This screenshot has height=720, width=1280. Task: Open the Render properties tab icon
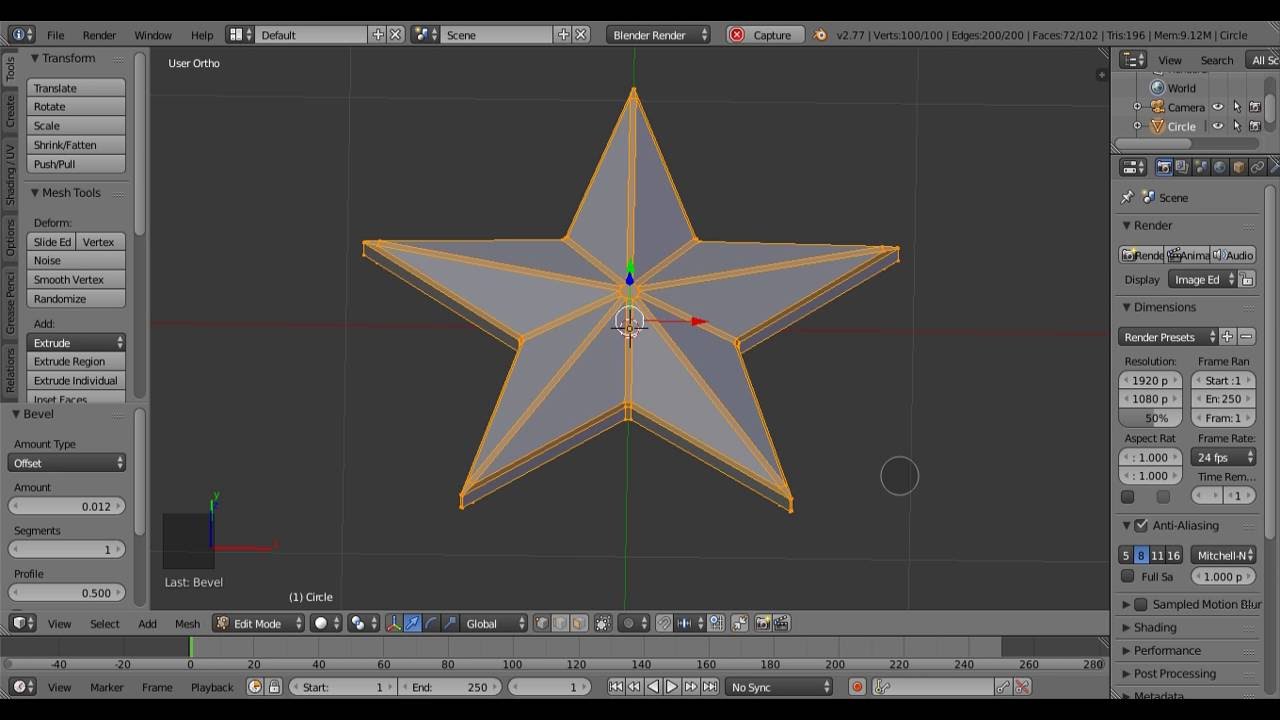coord(1163,167)
